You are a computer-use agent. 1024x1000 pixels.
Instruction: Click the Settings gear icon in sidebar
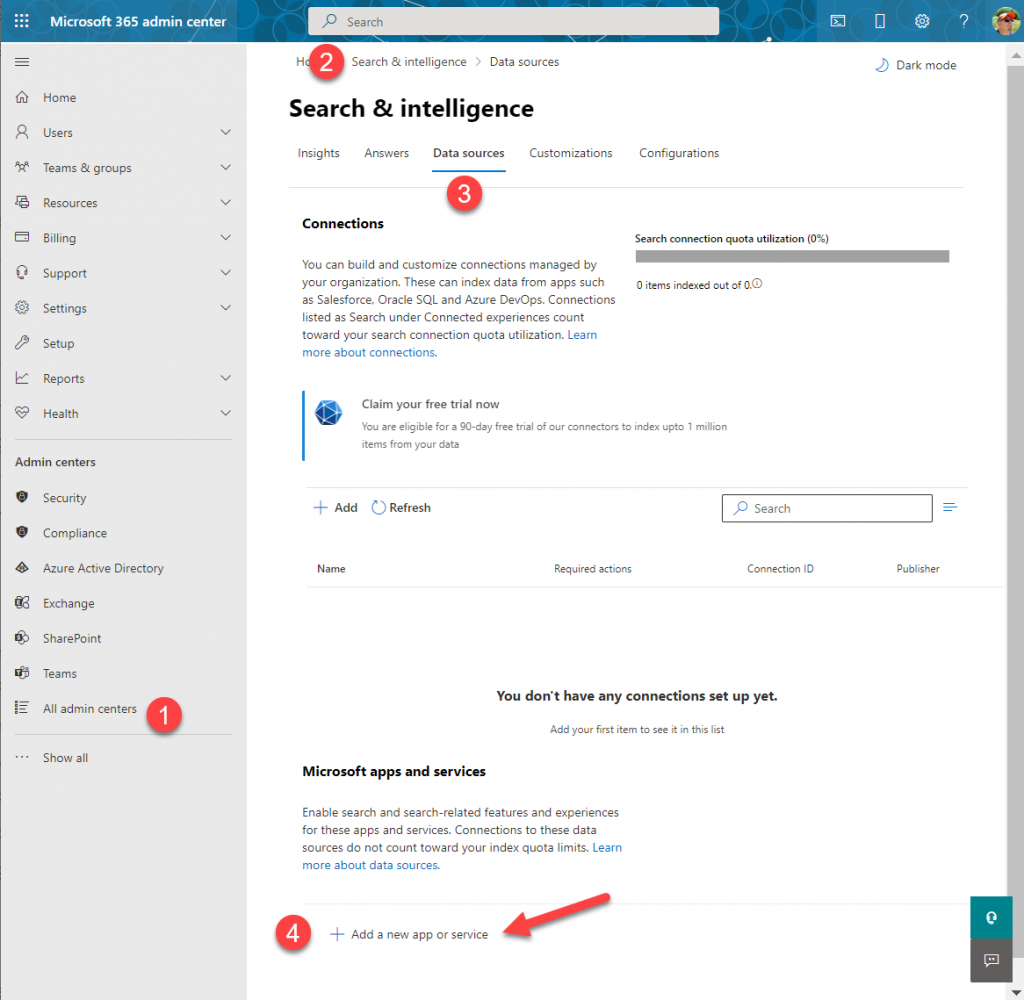point(22,308)
